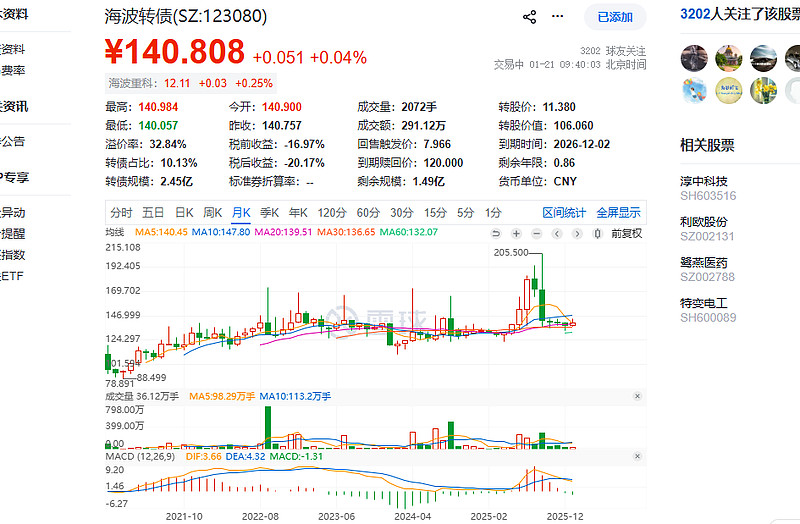Open related stock 利欧股份 SZ002131
The width and height of the screenshot is (800, 524).
708,229
